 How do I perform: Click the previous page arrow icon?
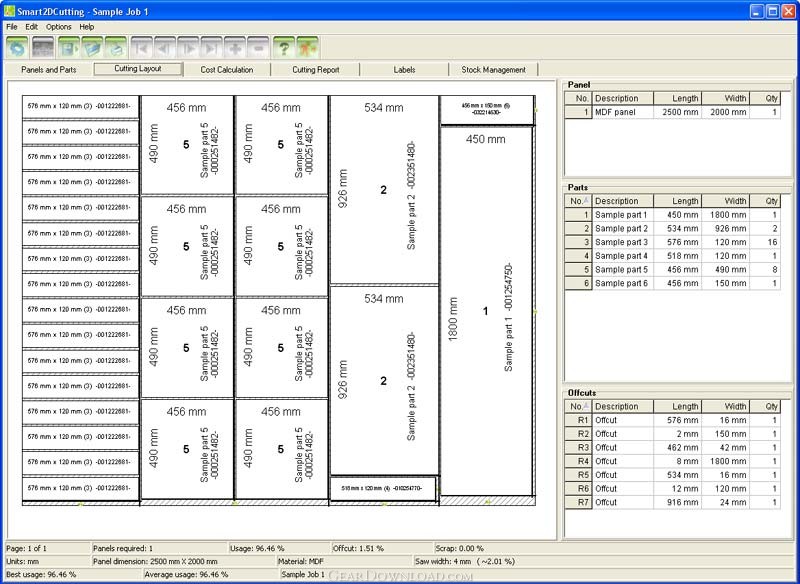point(165,48)
